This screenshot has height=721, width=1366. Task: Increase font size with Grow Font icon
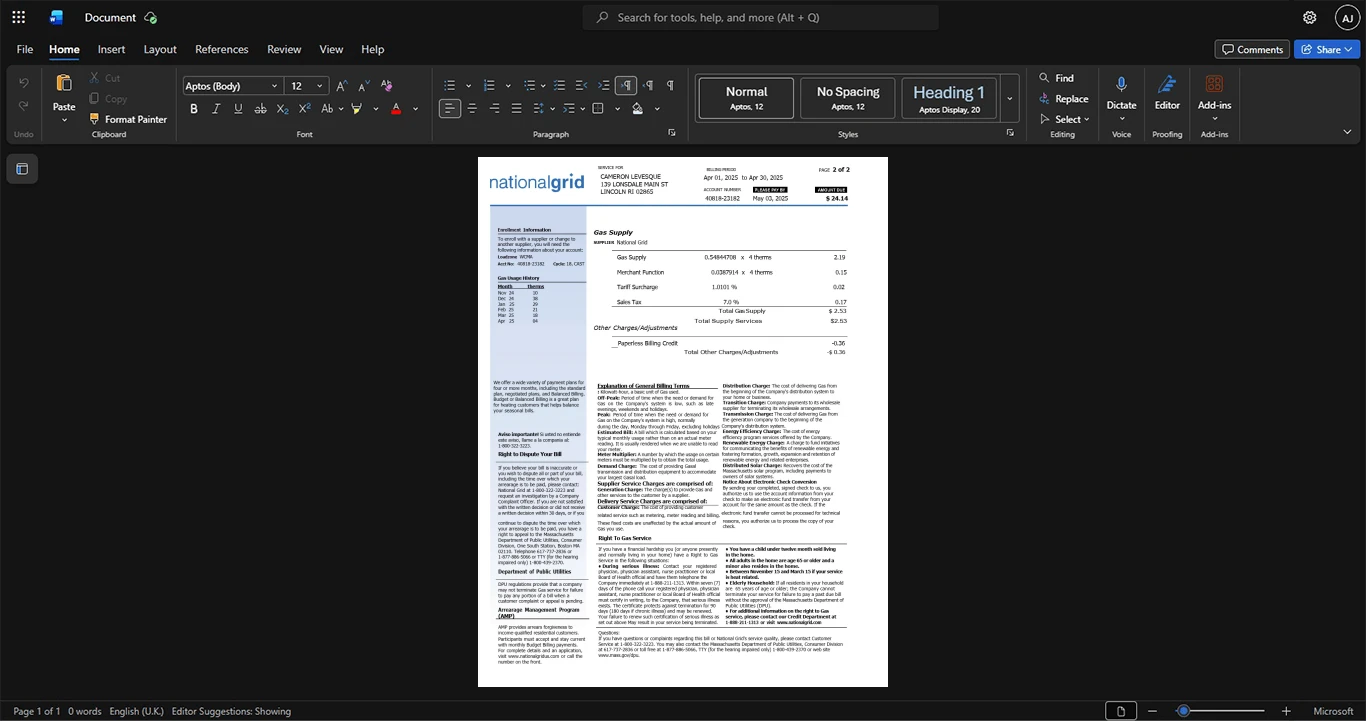pos(342,86)
